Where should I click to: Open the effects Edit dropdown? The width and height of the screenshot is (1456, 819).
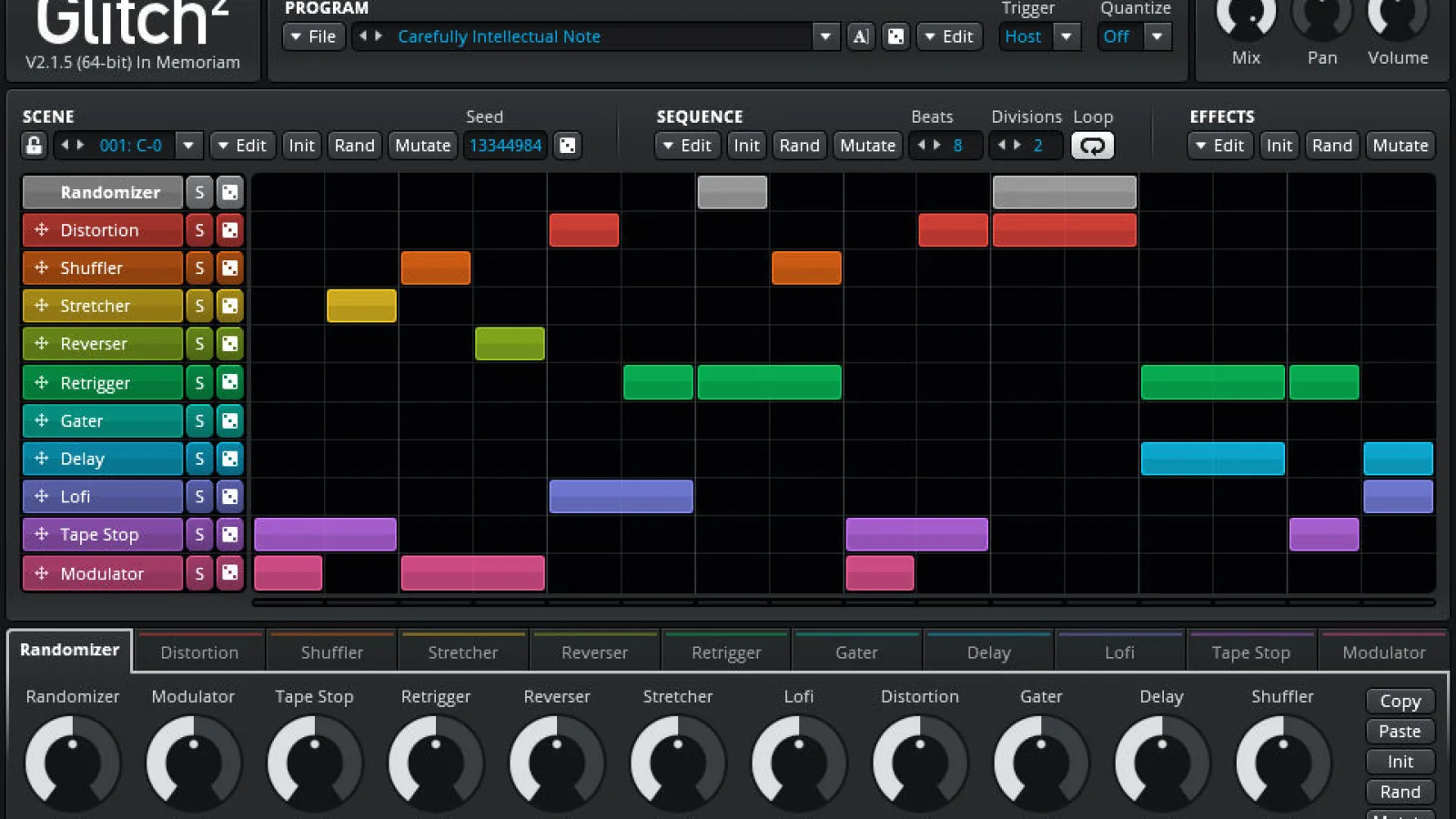tap(1219, 146)
